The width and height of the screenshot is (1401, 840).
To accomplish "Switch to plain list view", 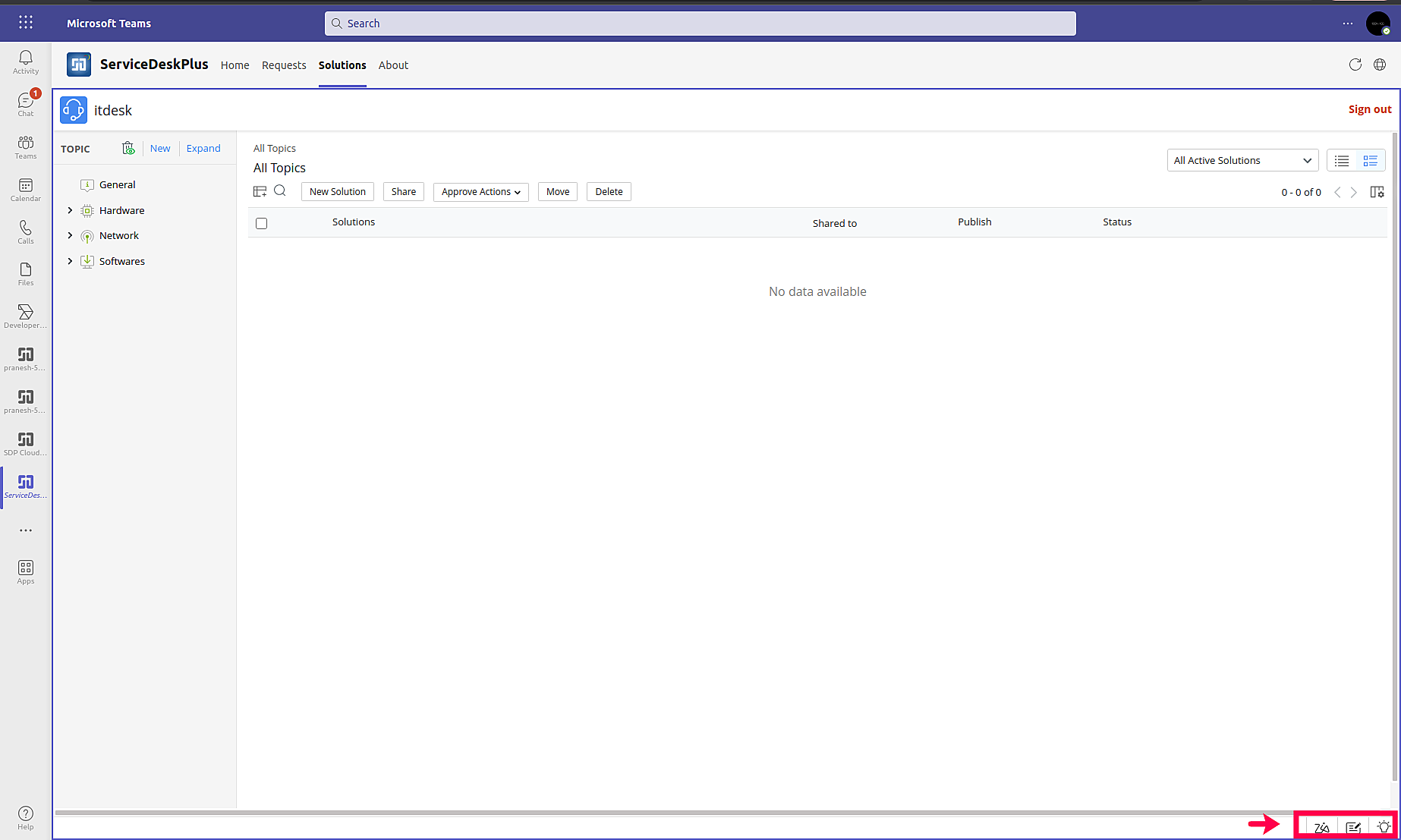I will [1341, 160].
